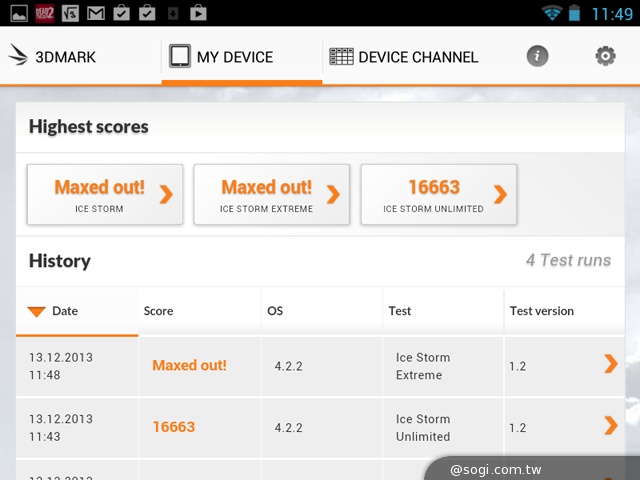
Task: Open Ice Storm Extreme score card
Action: [271, 194]
